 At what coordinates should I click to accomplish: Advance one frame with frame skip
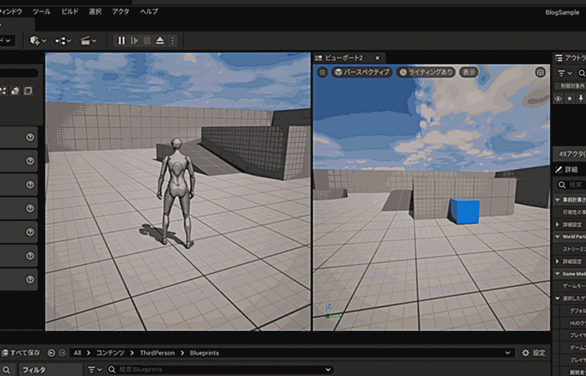coord(135,41)
